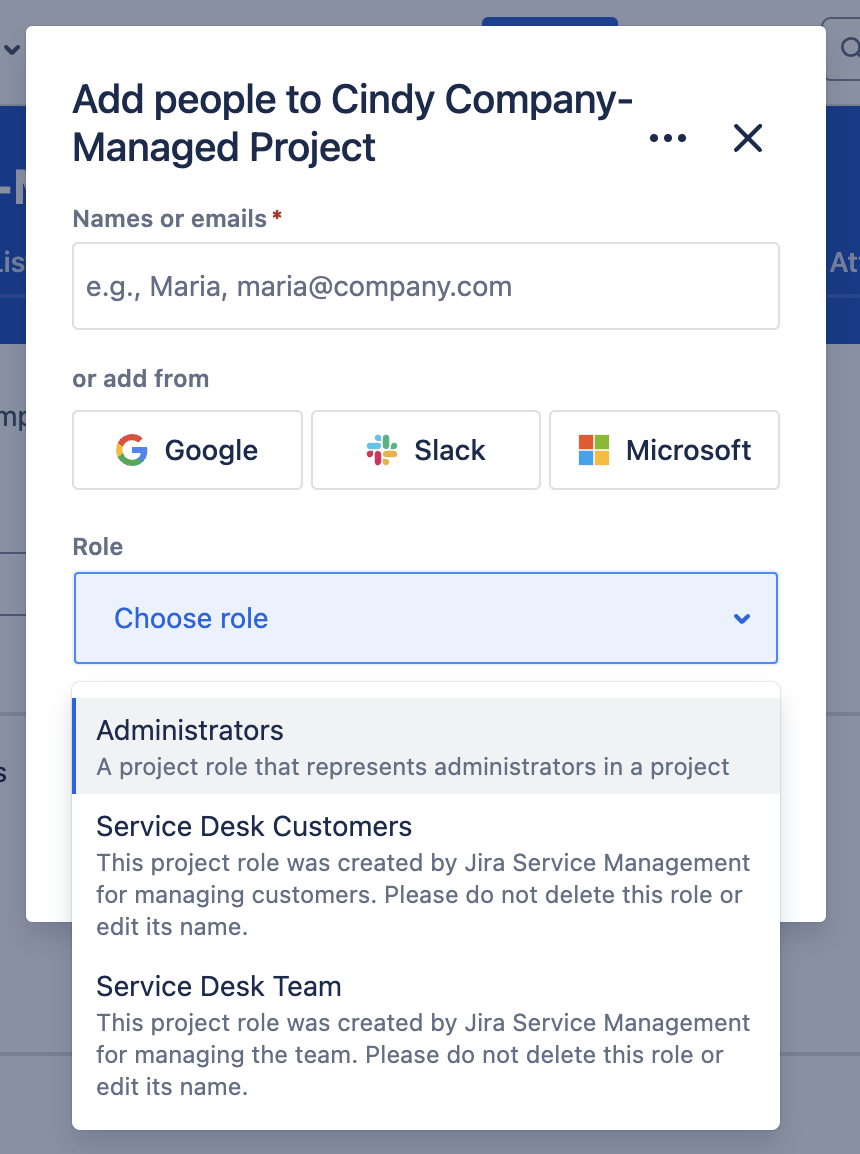
Task: Collapse the expanded role options list
Action: point(425,618)
